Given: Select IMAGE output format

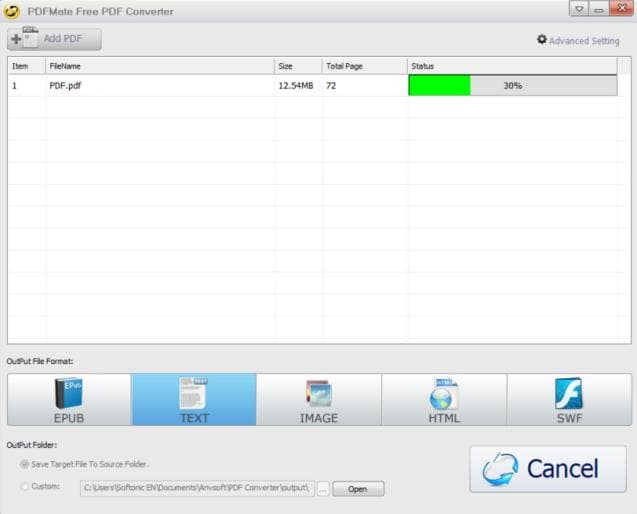Looking at the screenshot, I should click(319, 400).
